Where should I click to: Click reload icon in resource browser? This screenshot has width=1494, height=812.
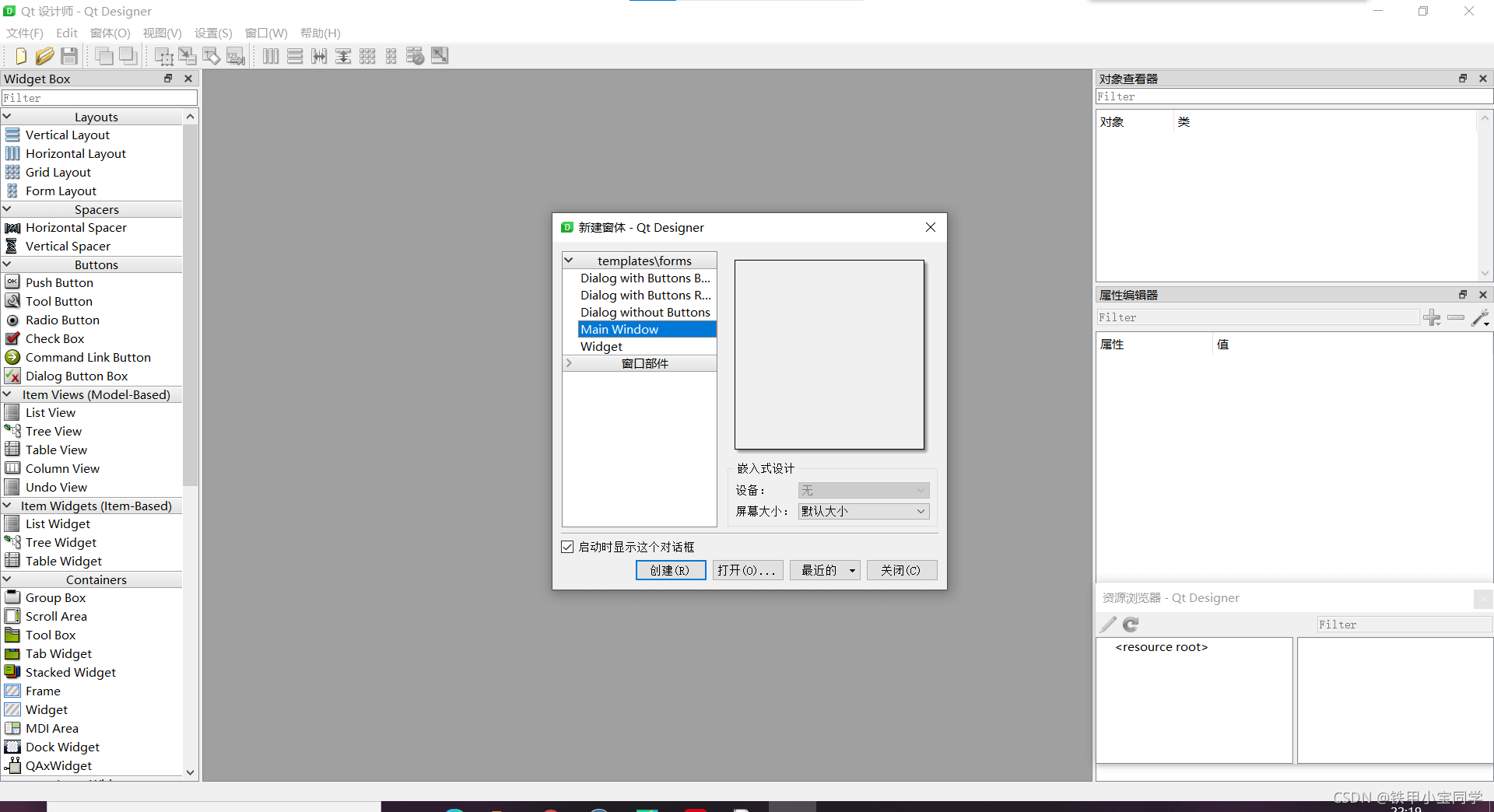[1131, 625]
